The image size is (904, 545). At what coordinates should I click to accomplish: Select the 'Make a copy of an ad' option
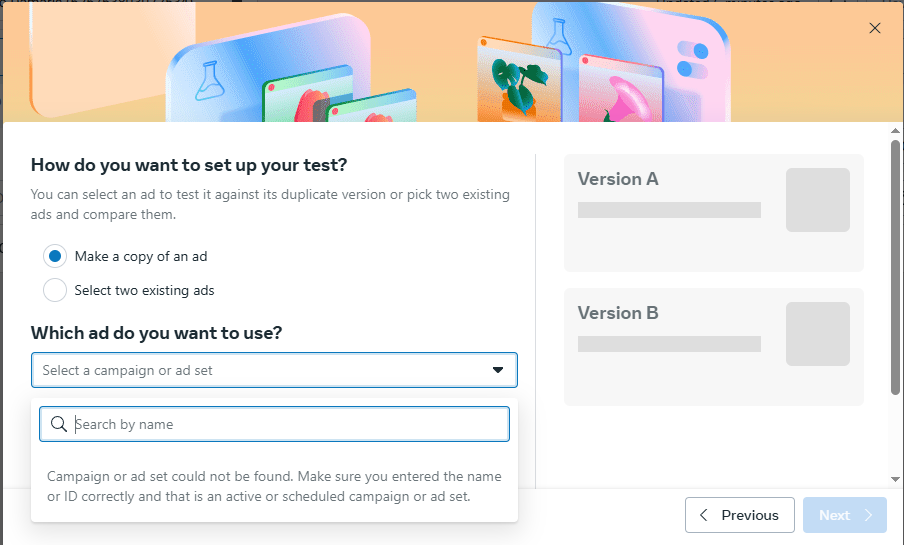(x=56, y=256)
